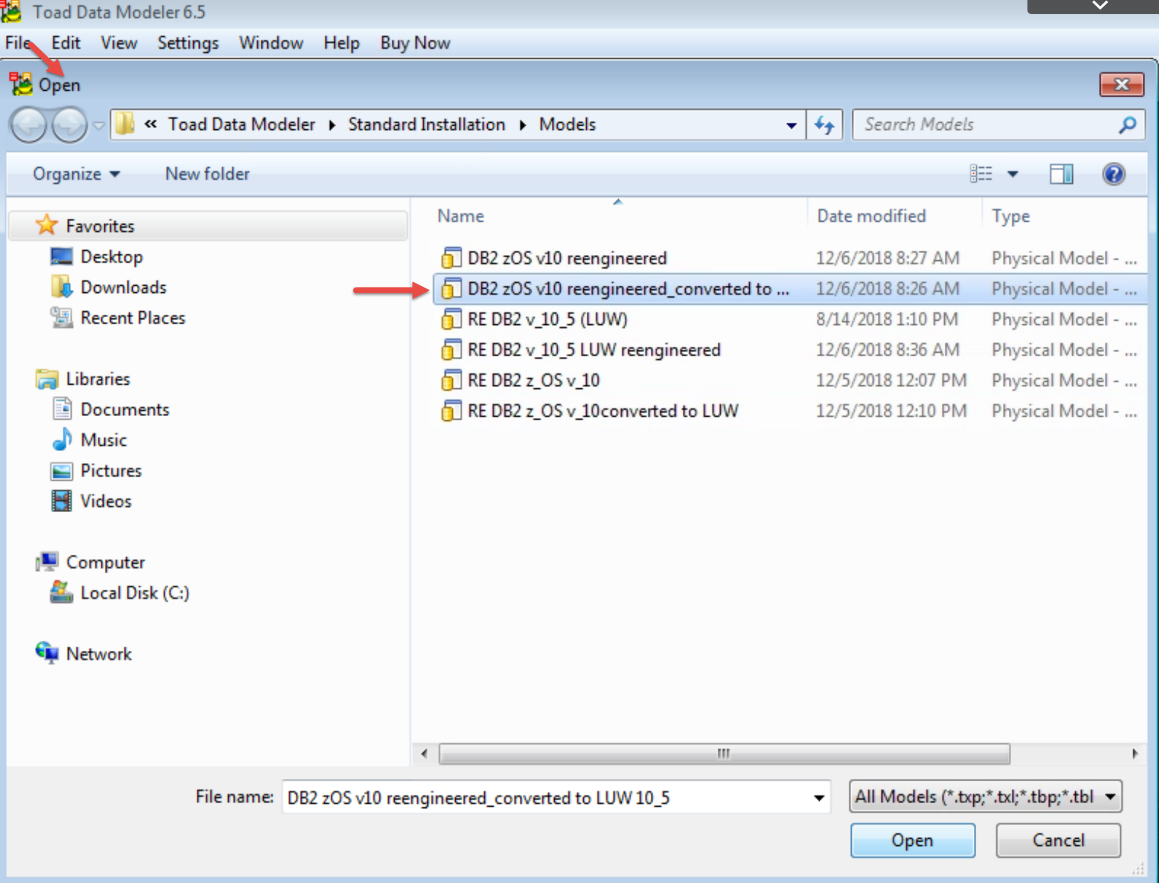Open the Pictures library

point(111,471)
